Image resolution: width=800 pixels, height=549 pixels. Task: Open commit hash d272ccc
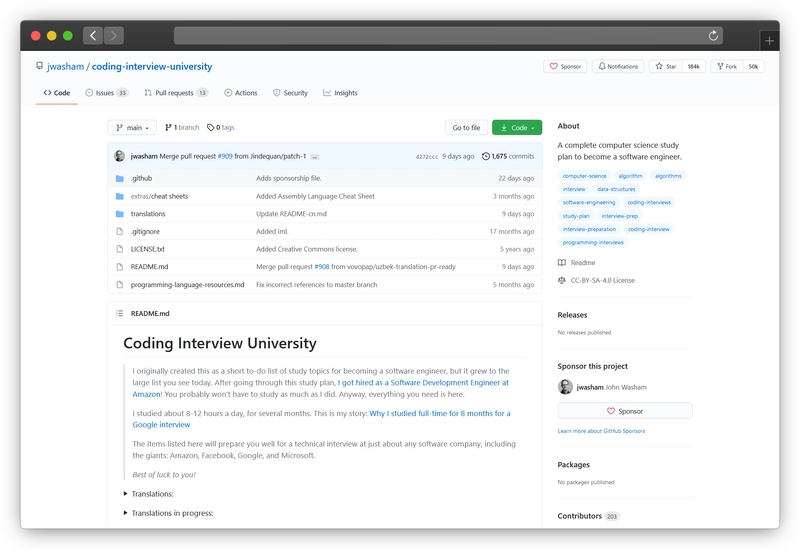pyautogui.click(x=427, y=157)
